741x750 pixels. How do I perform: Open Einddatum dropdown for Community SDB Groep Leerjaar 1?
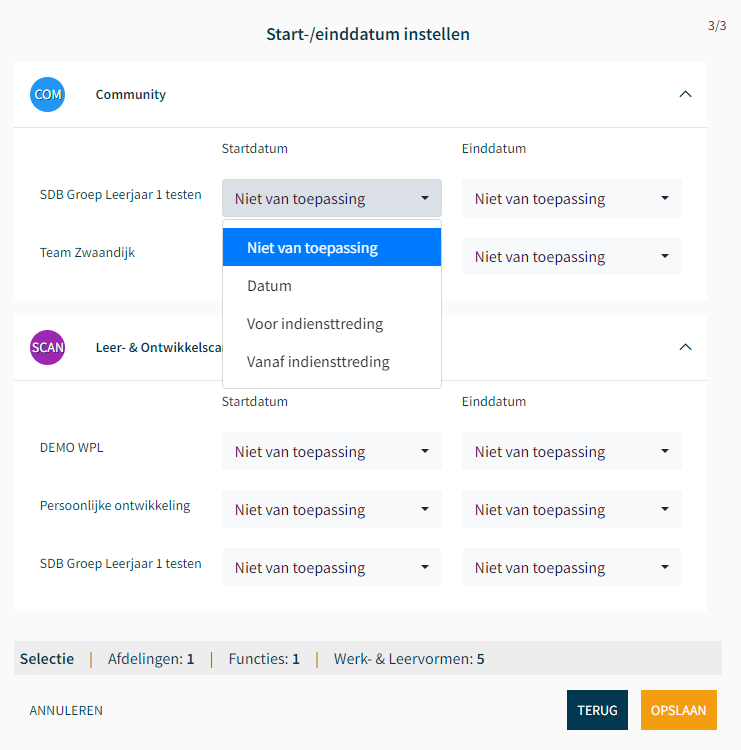point(571,198)
